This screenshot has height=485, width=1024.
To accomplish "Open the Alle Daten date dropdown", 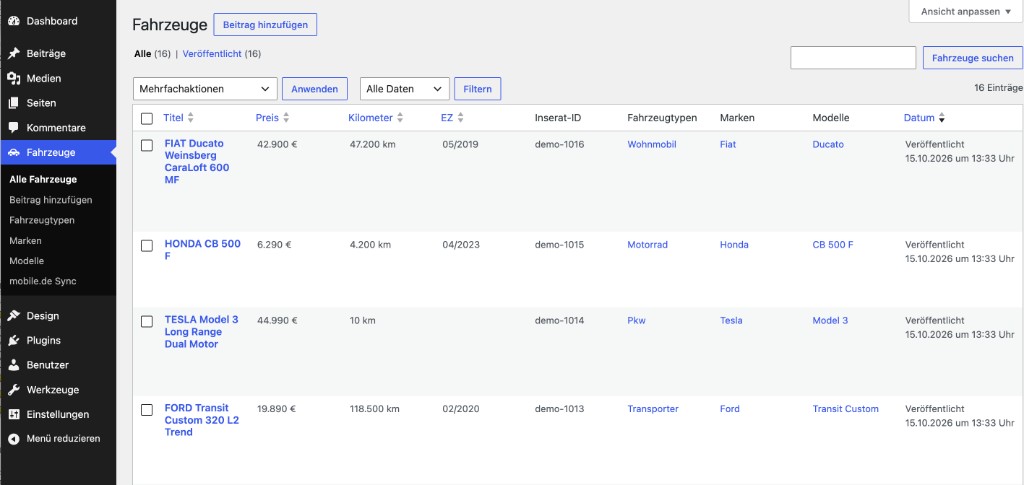I will click(x=405, y=89).
